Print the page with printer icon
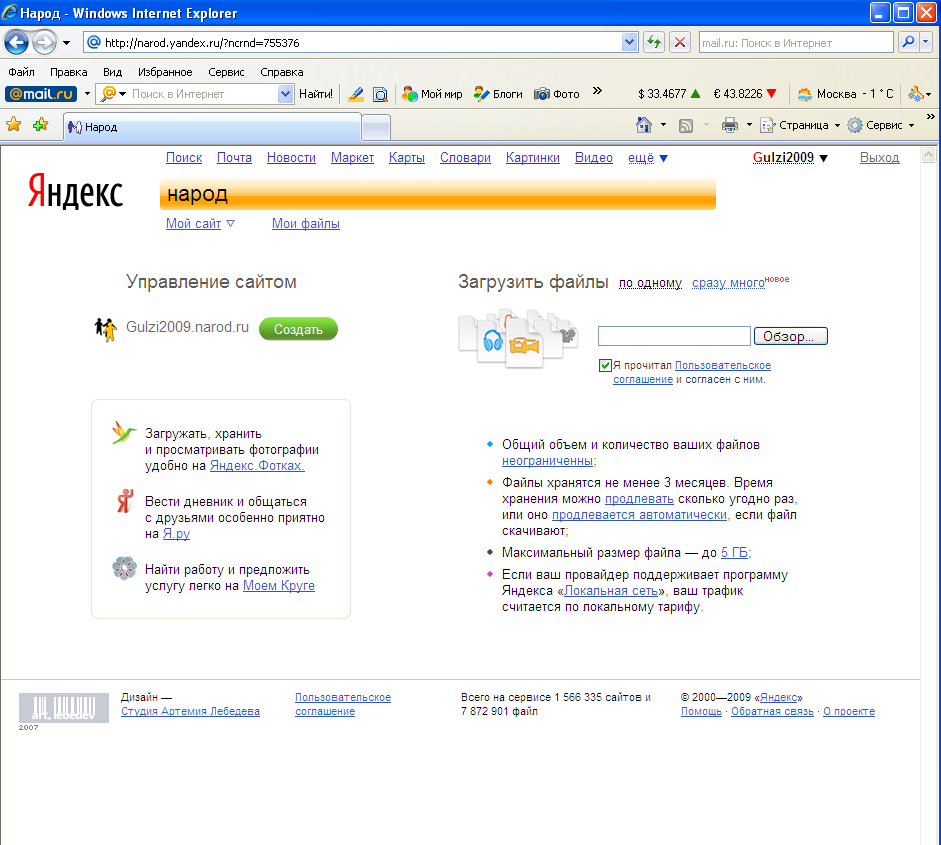The width and height of the screenshot is (941, 845). (x=730, y=125)
